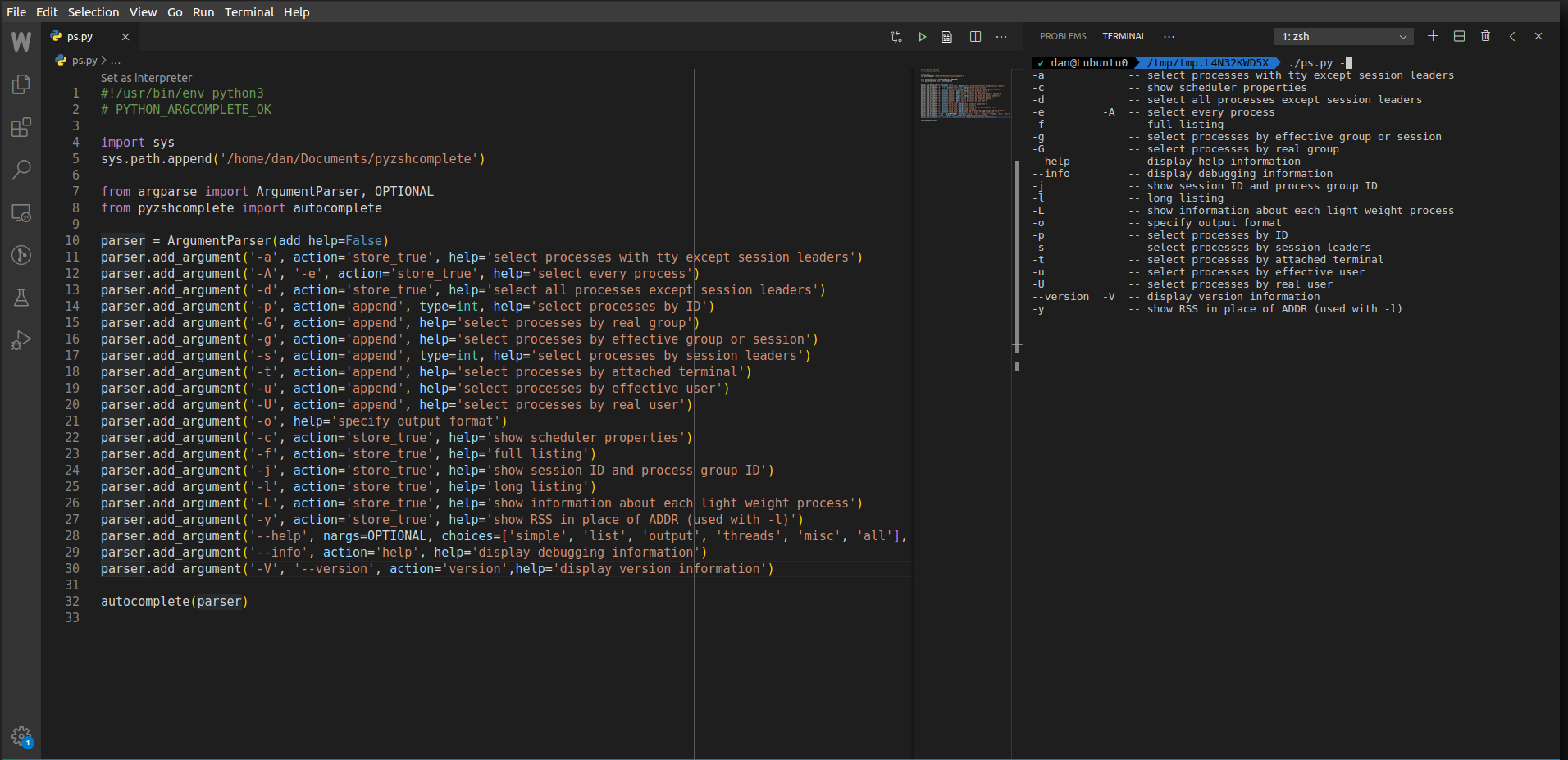This screenshot has width=1568, height=760.
Task: Click the Set as interpreter link
Action: 146,77
